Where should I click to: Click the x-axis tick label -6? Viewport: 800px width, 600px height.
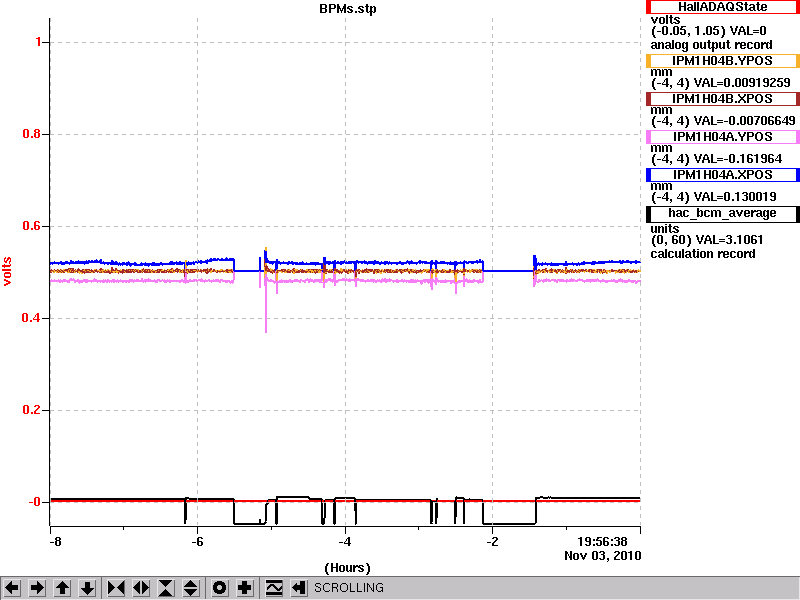[x=197, y=542]
